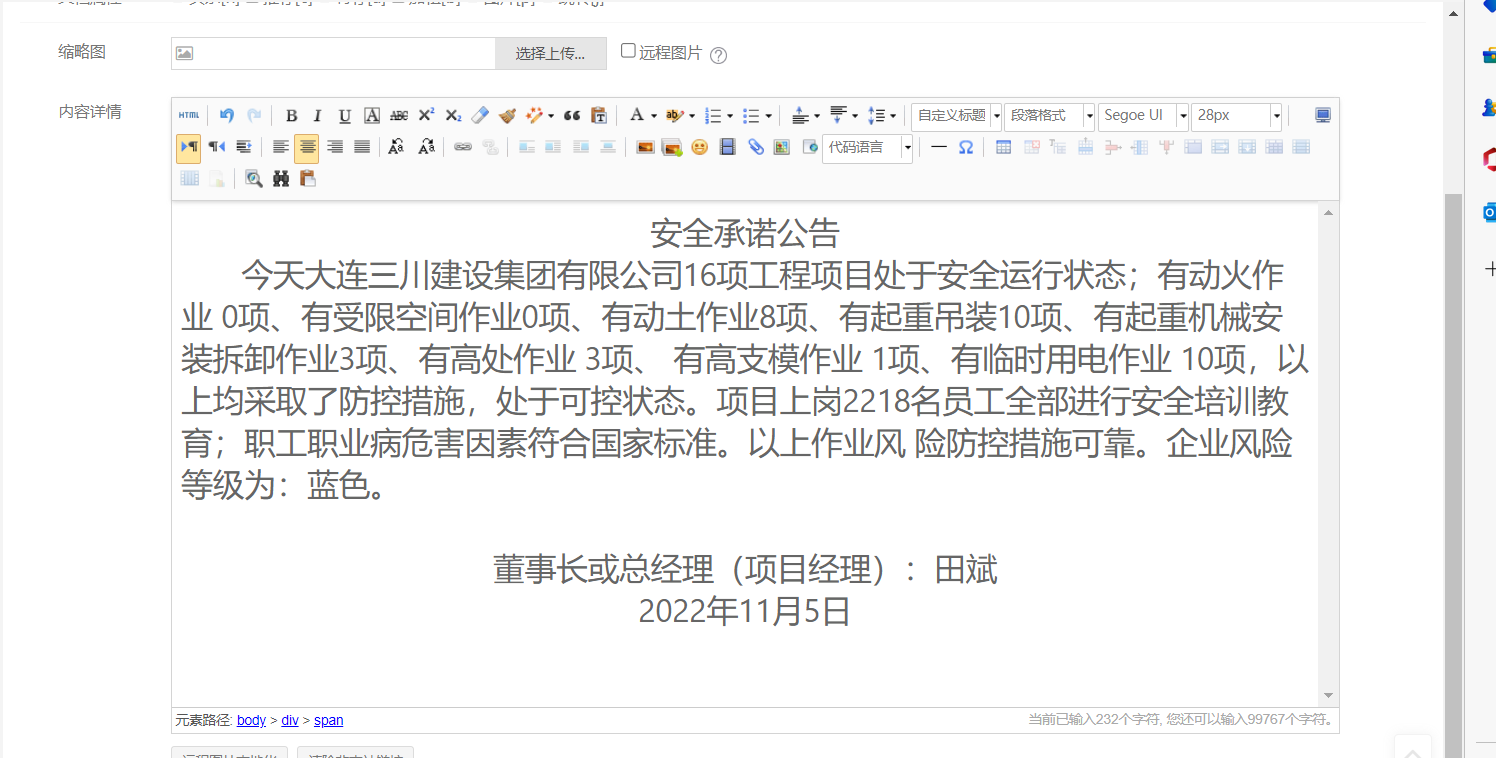Open Office in the browser sidebar
This screenshot has width=1496, height=758.
tap(1489, 158)
